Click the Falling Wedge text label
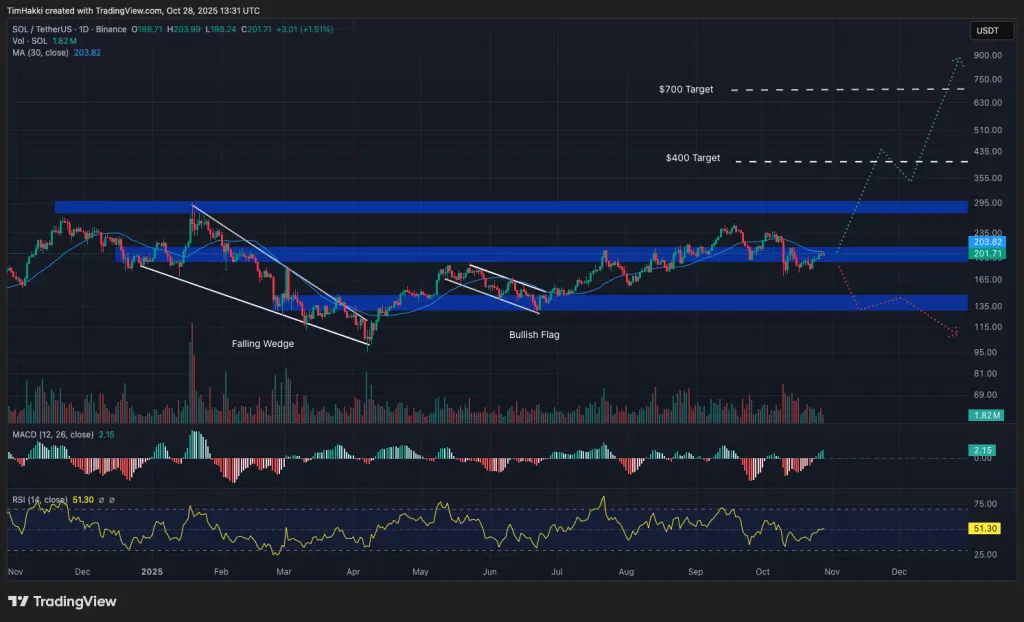This screenshot has height=622, width=1024. (x=263, y=344)
